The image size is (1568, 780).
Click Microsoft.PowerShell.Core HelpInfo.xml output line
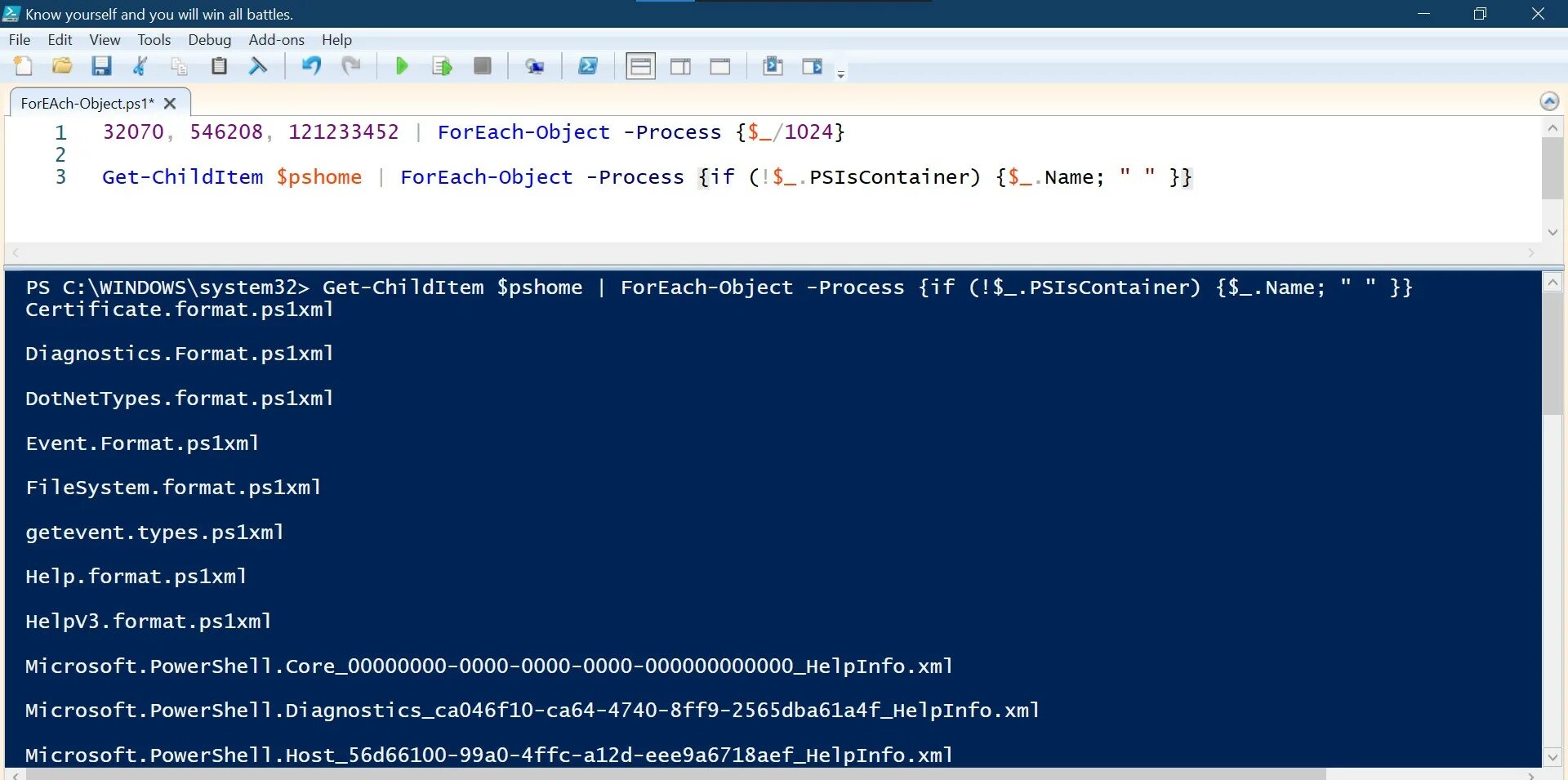click(x=488, y=666)
